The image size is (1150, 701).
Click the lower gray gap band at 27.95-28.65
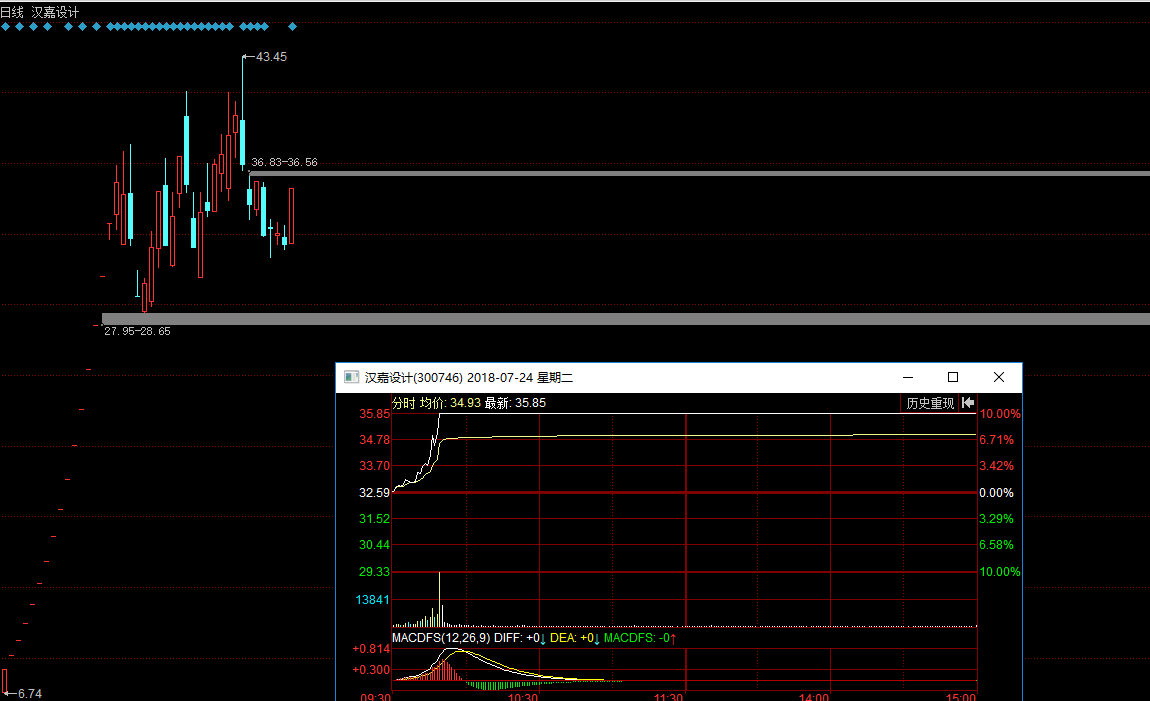coord(626,319)
